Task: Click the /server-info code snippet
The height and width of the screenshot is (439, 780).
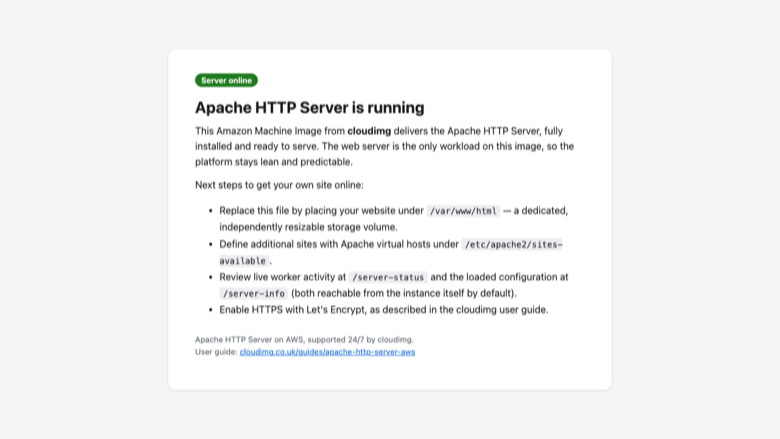Action: pos(254,293)
